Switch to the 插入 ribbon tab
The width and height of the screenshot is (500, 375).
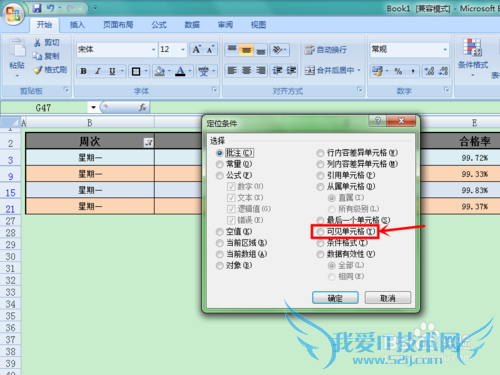(77, 25)
